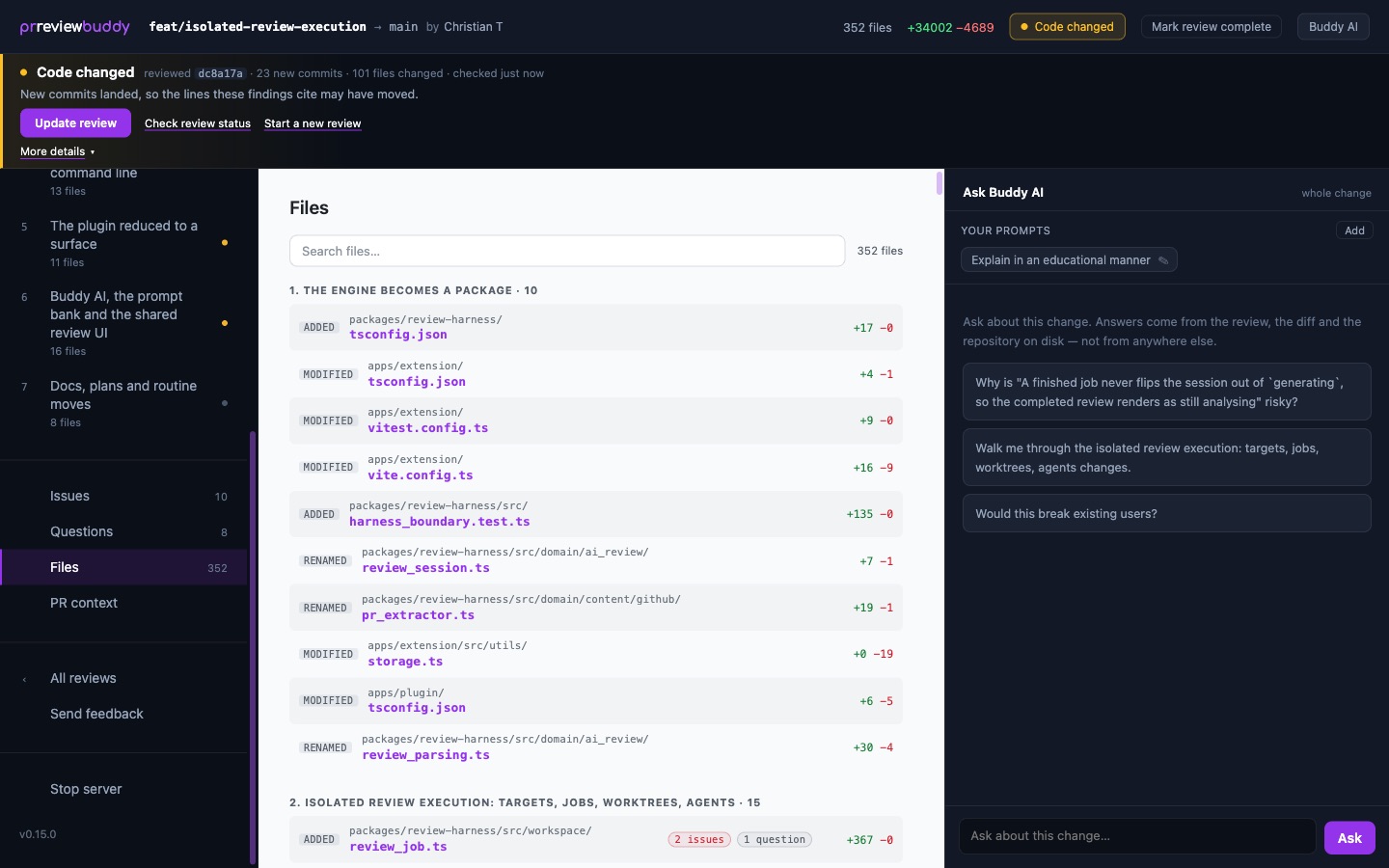Click the Code changed status badge

[1067, 27]
